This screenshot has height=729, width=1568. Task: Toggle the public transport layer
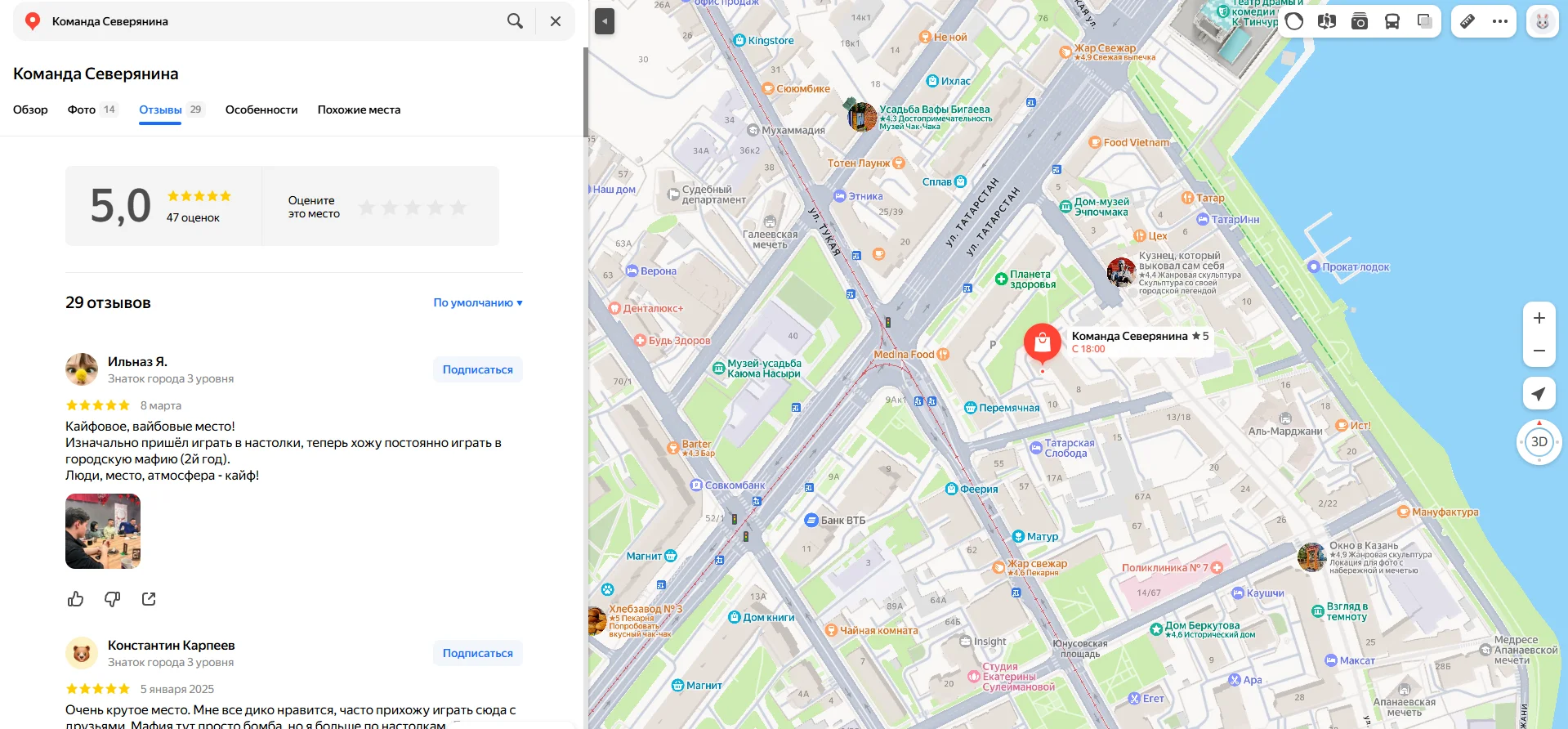click(1392, 21)
